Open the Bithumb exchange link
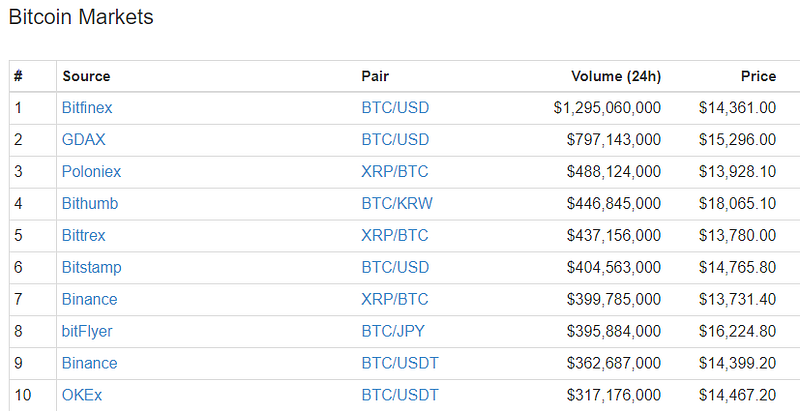This screenshot has width=800, height=411. (x=90, y=203)
